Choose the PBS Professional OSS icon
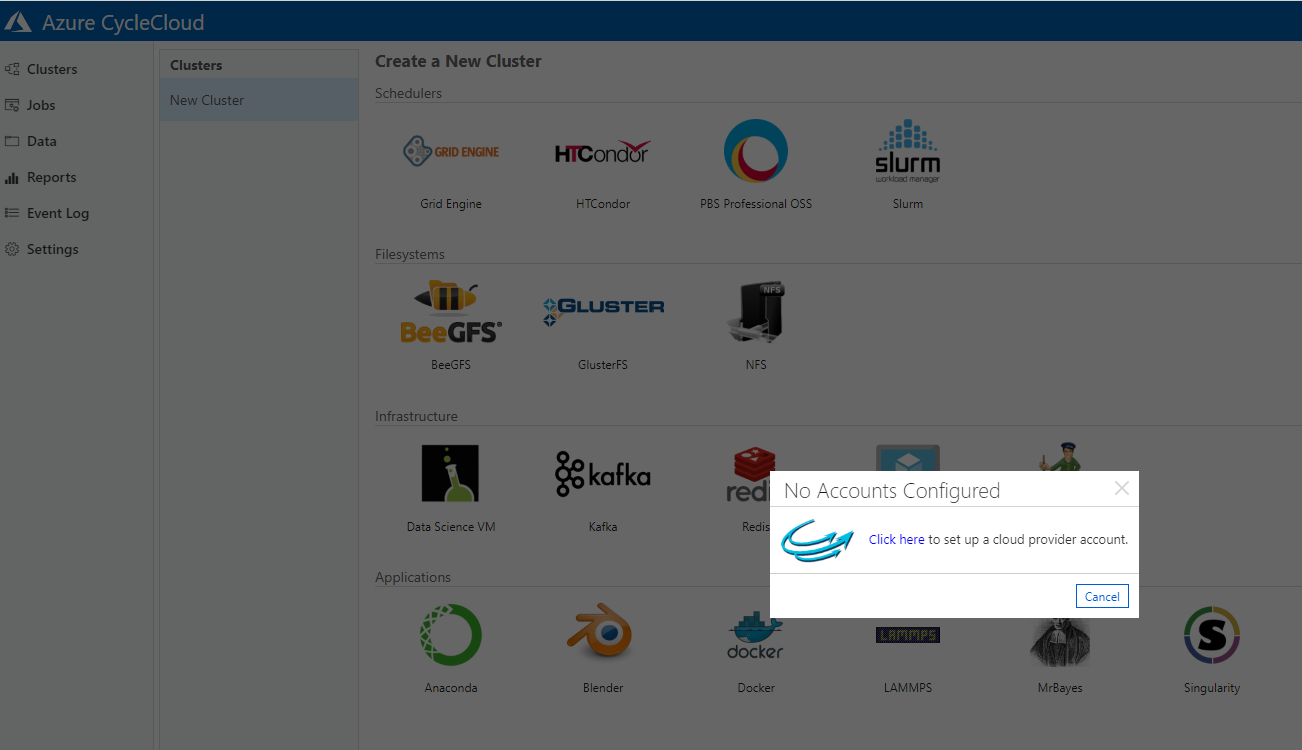This screenshot has width=1302, height=750. click(x=756, y=152)
